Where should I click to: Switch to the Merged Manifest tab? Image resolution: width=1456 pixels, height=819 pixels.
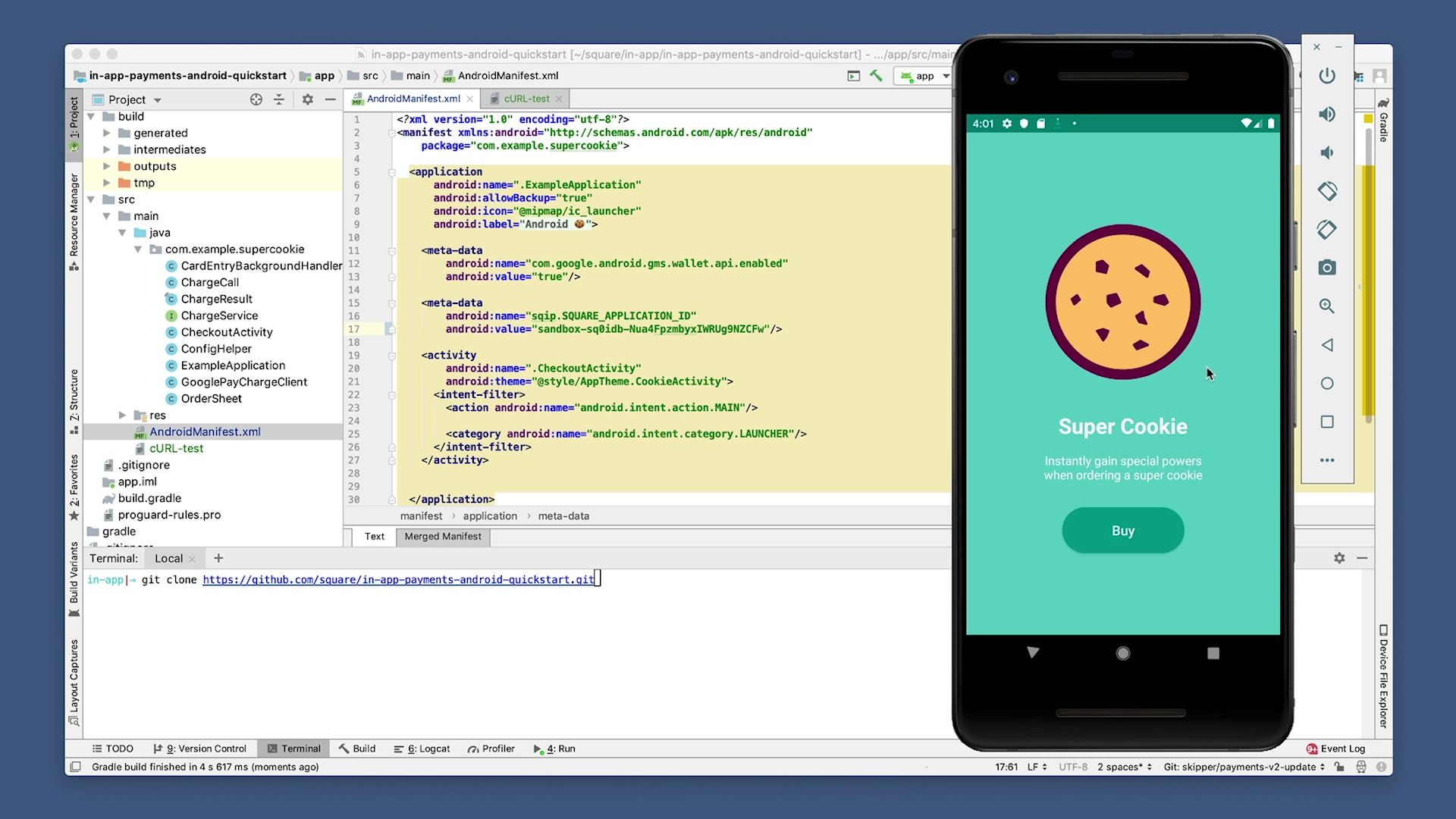click(x=442, y=536)
